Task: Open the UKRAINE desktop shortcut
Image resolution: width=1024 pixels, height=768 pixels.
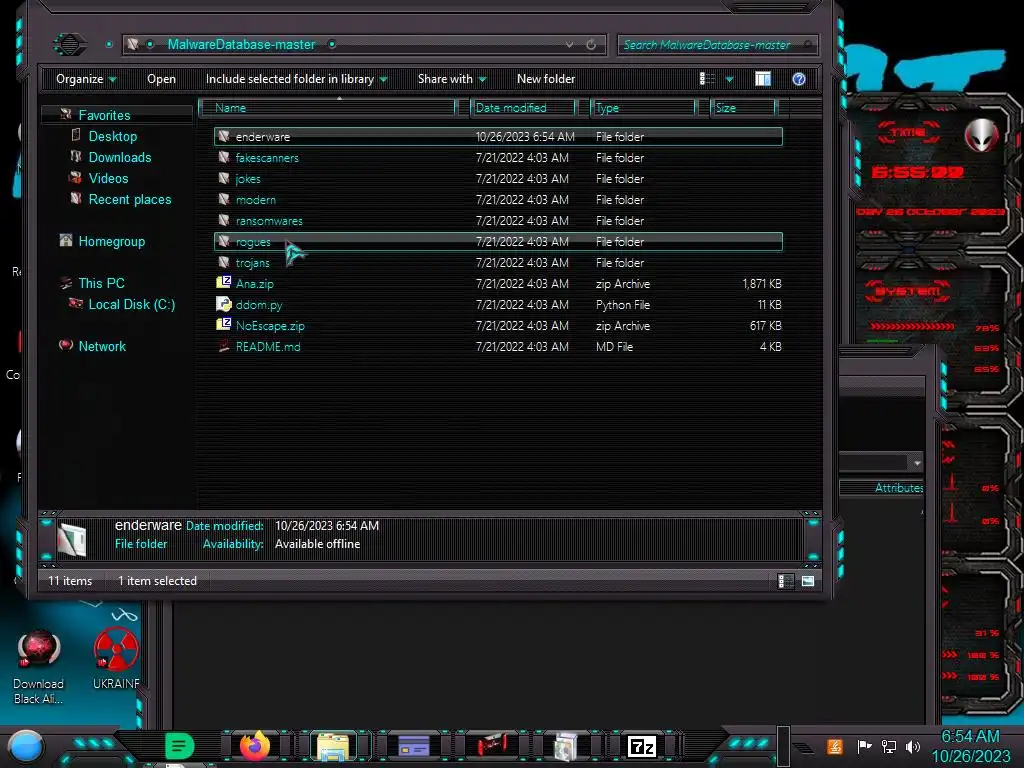Action: 116,658
